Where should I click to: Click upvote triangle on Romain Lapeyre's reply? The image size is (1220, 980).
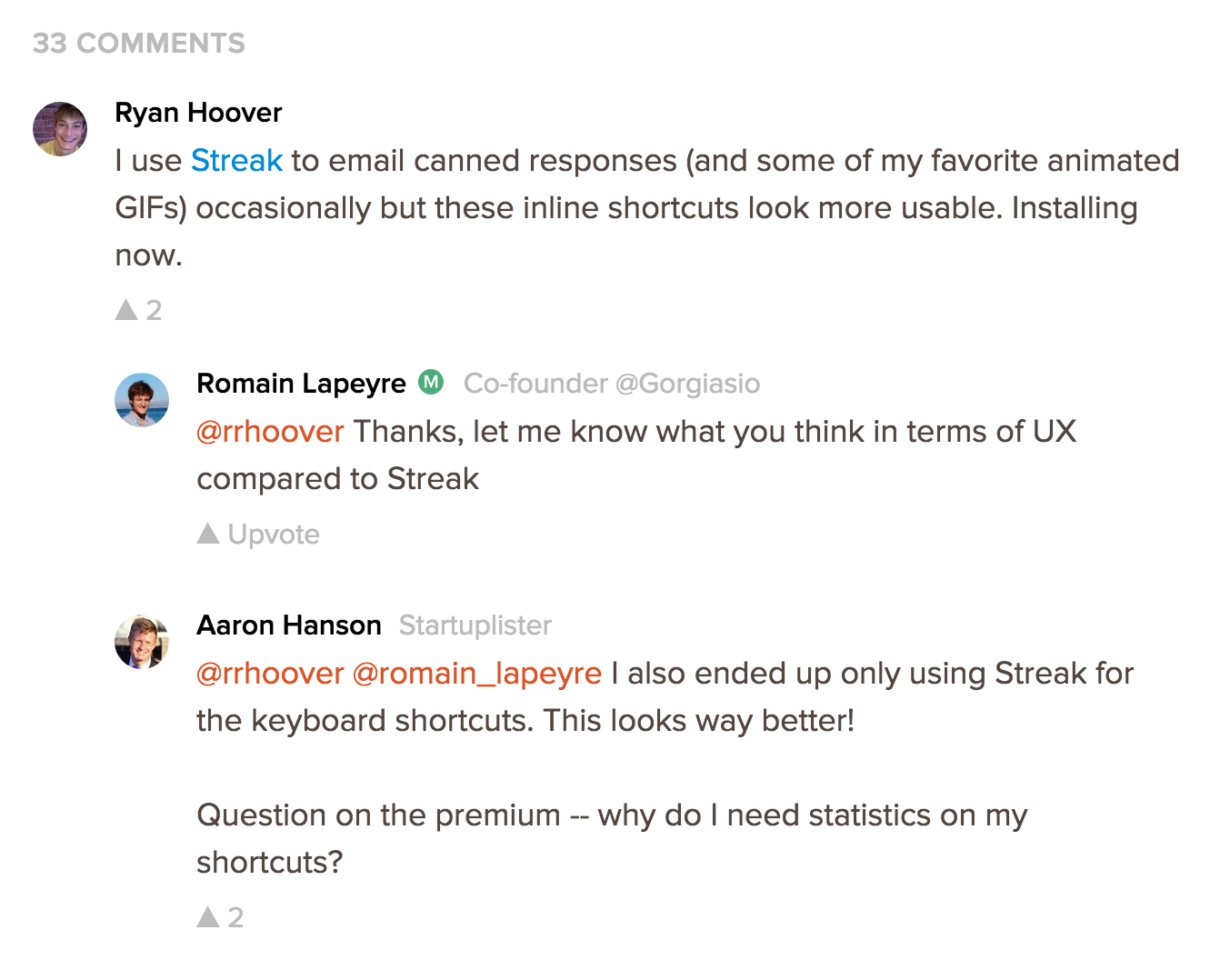coord(208,534)
